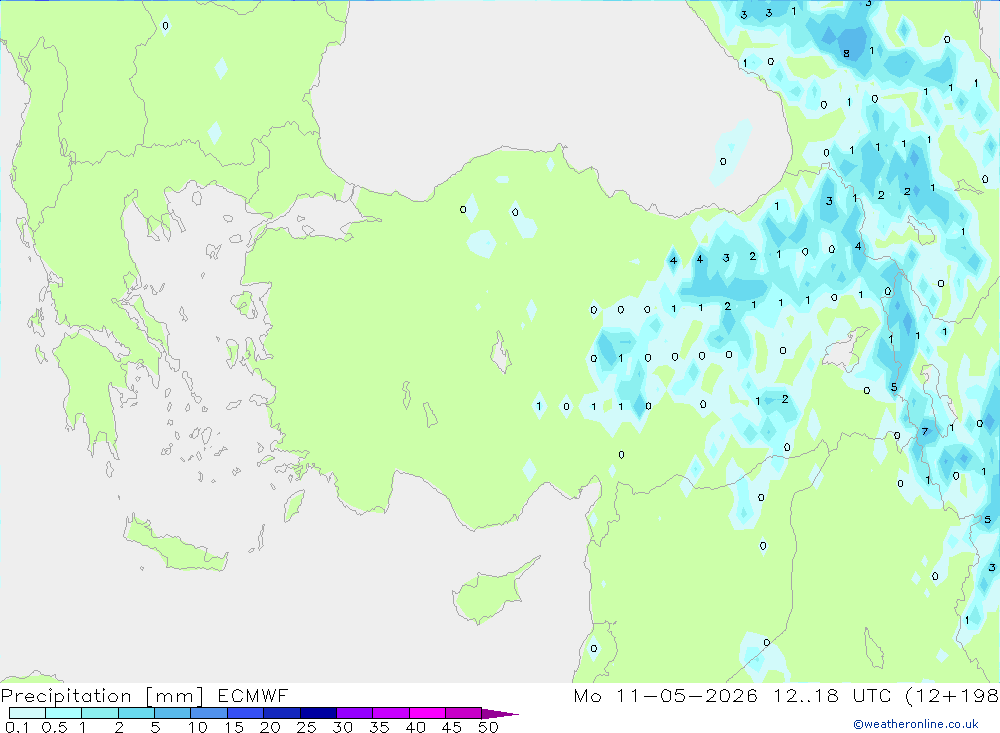Click the 'Mo 11-05-2026' date text
The height and width of the screenshot is (733, 1000).
[x=666, y=695]
